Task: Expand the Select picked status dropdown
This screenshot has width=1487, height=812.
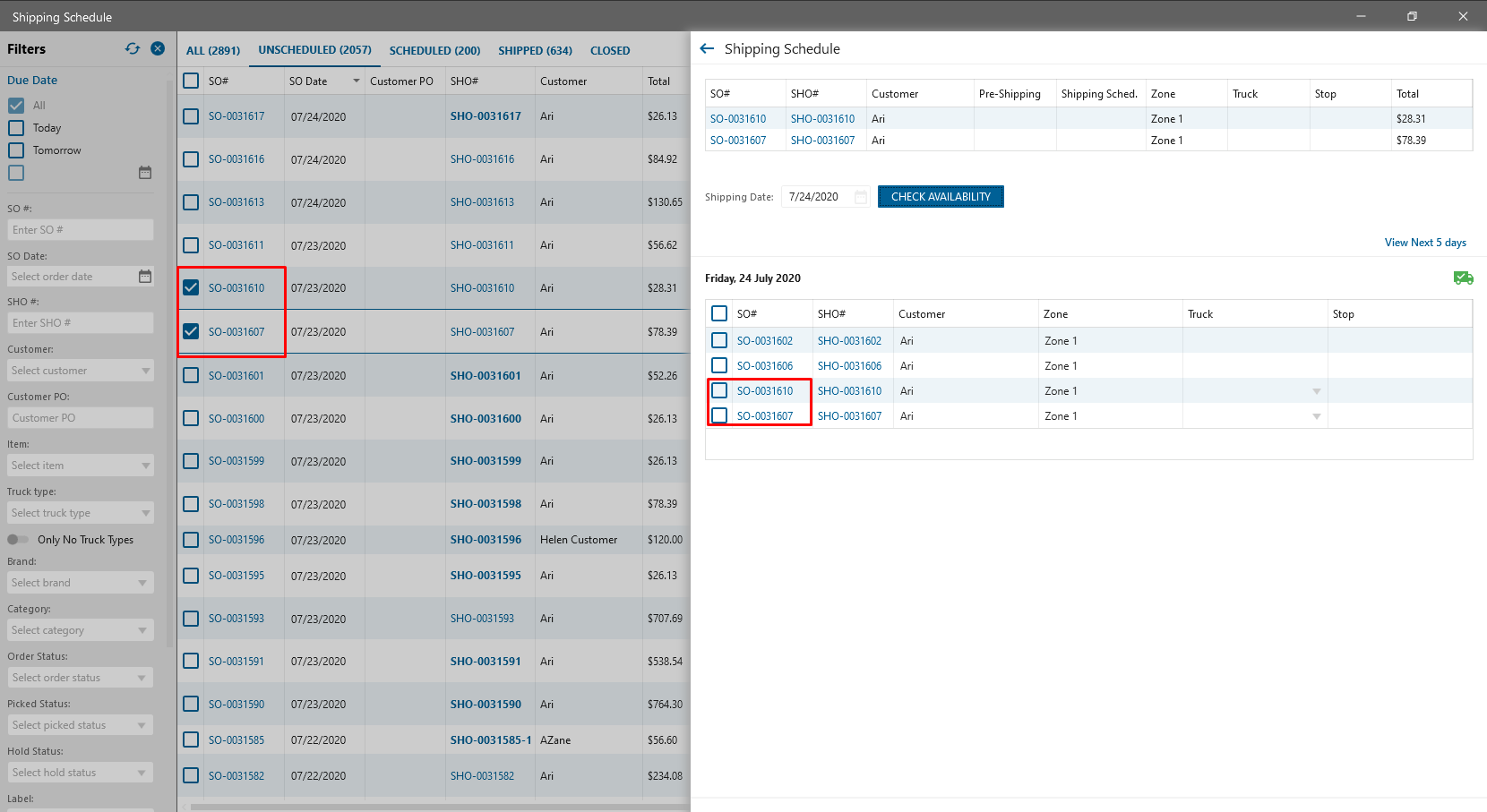Action: 81,725
